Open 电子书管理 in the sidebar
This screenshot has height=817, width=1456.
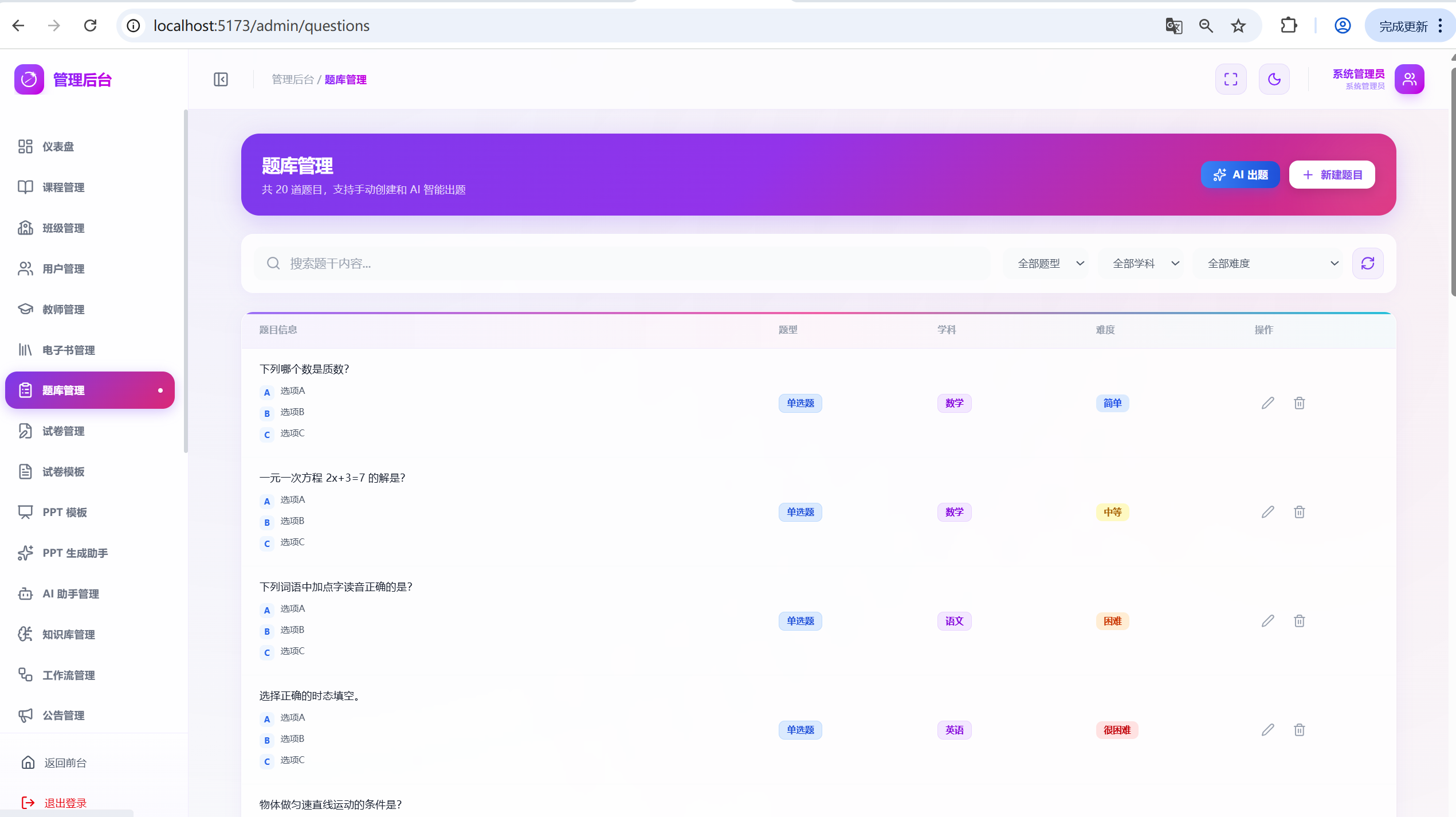90,350
